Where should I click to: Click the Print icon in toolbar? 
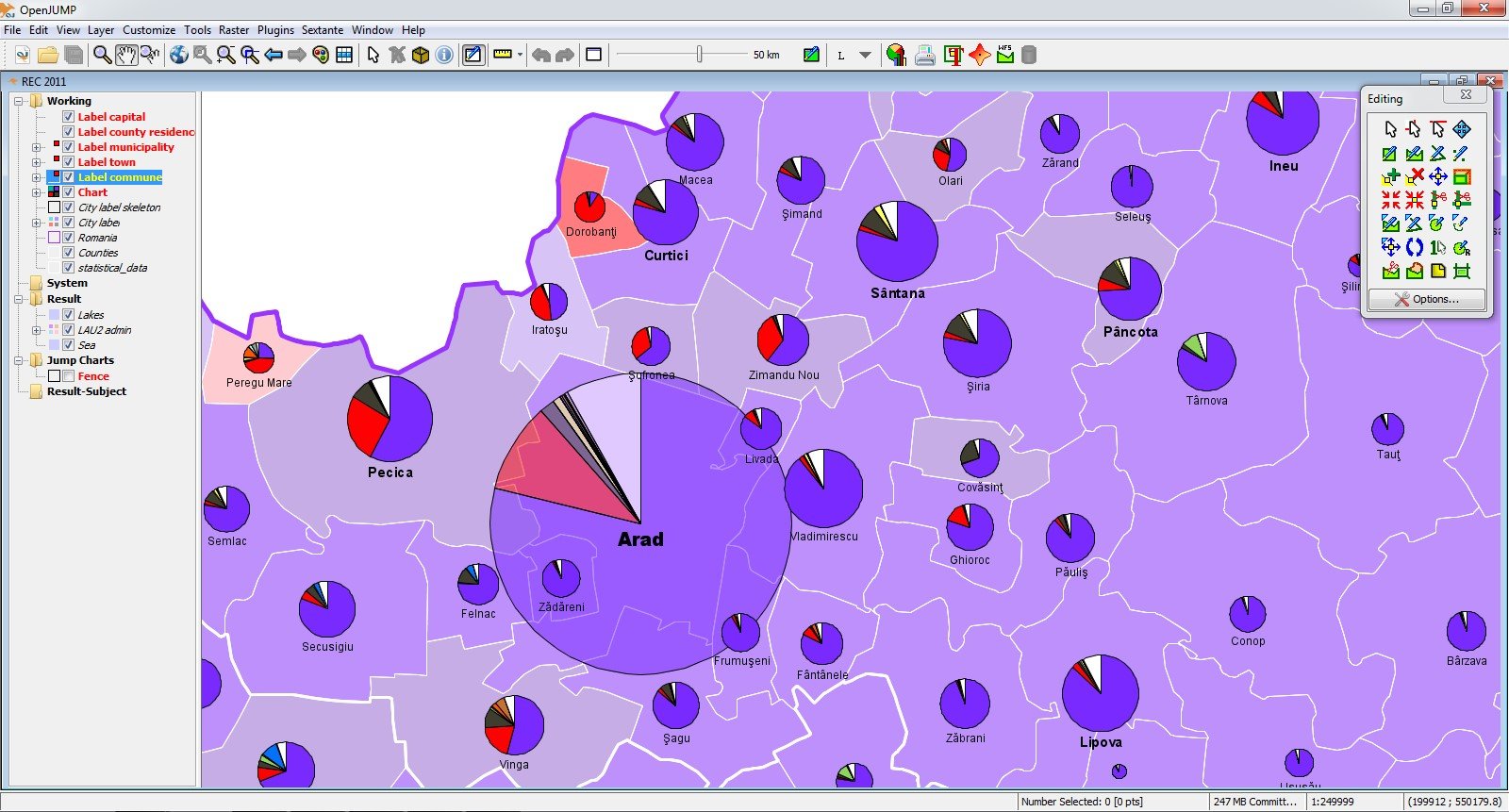tap(925, 55)
